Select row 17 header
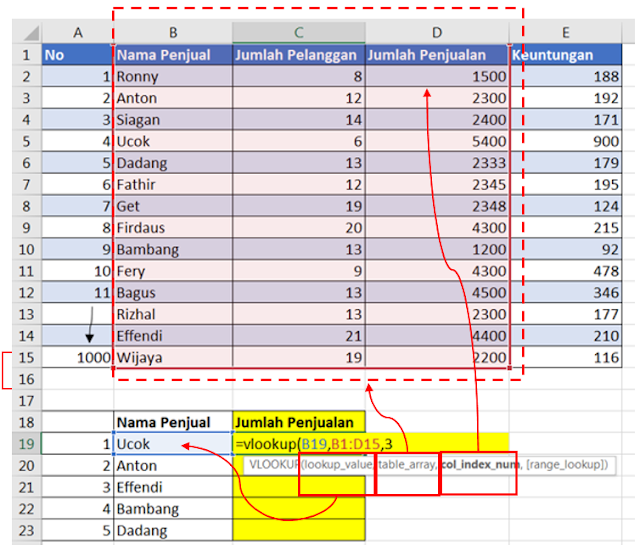Screen dimensions: 640x556 click(27, 401)
